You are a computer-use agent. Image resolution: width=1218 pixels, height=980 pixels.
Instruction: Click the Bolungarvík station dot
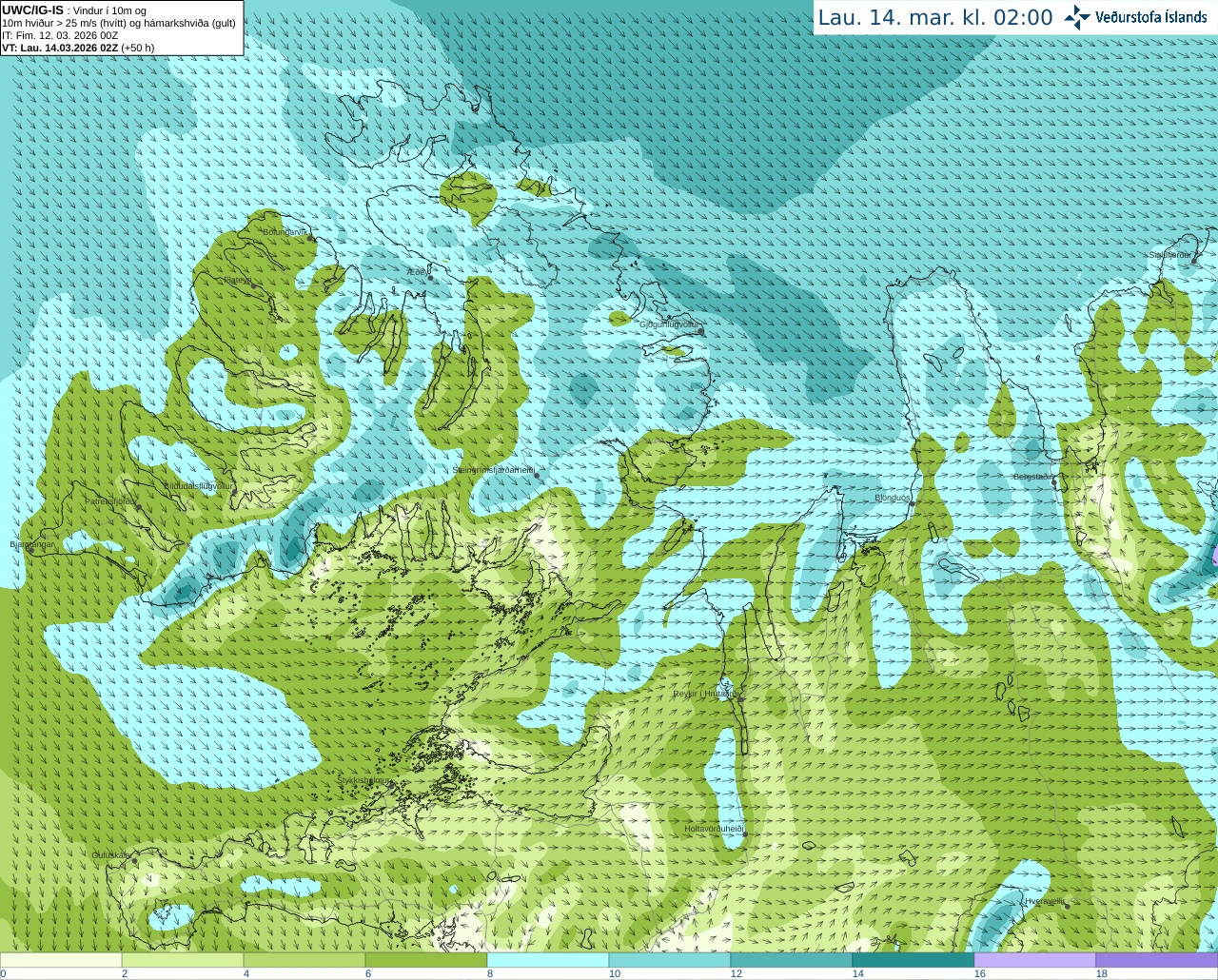pyautogui.click(x=311, y=238)
